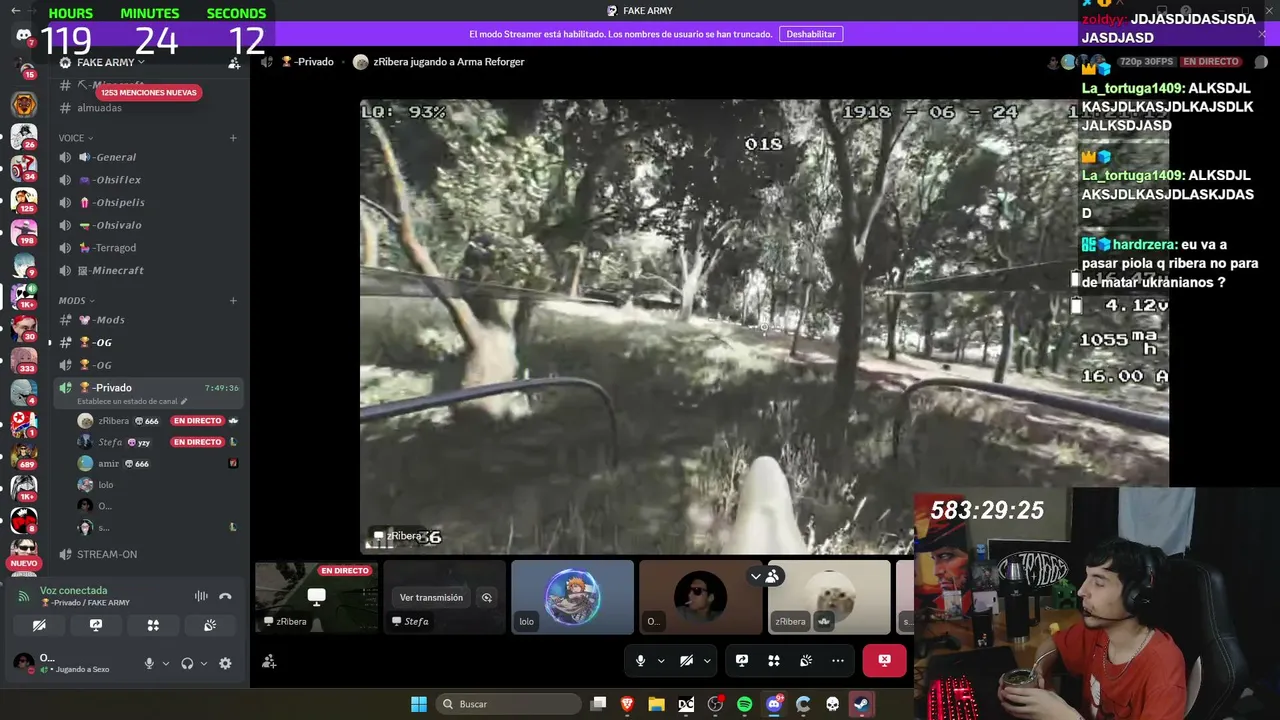
Task: Click the Deshabilitar streamer mode button
Action: (811, 34)
